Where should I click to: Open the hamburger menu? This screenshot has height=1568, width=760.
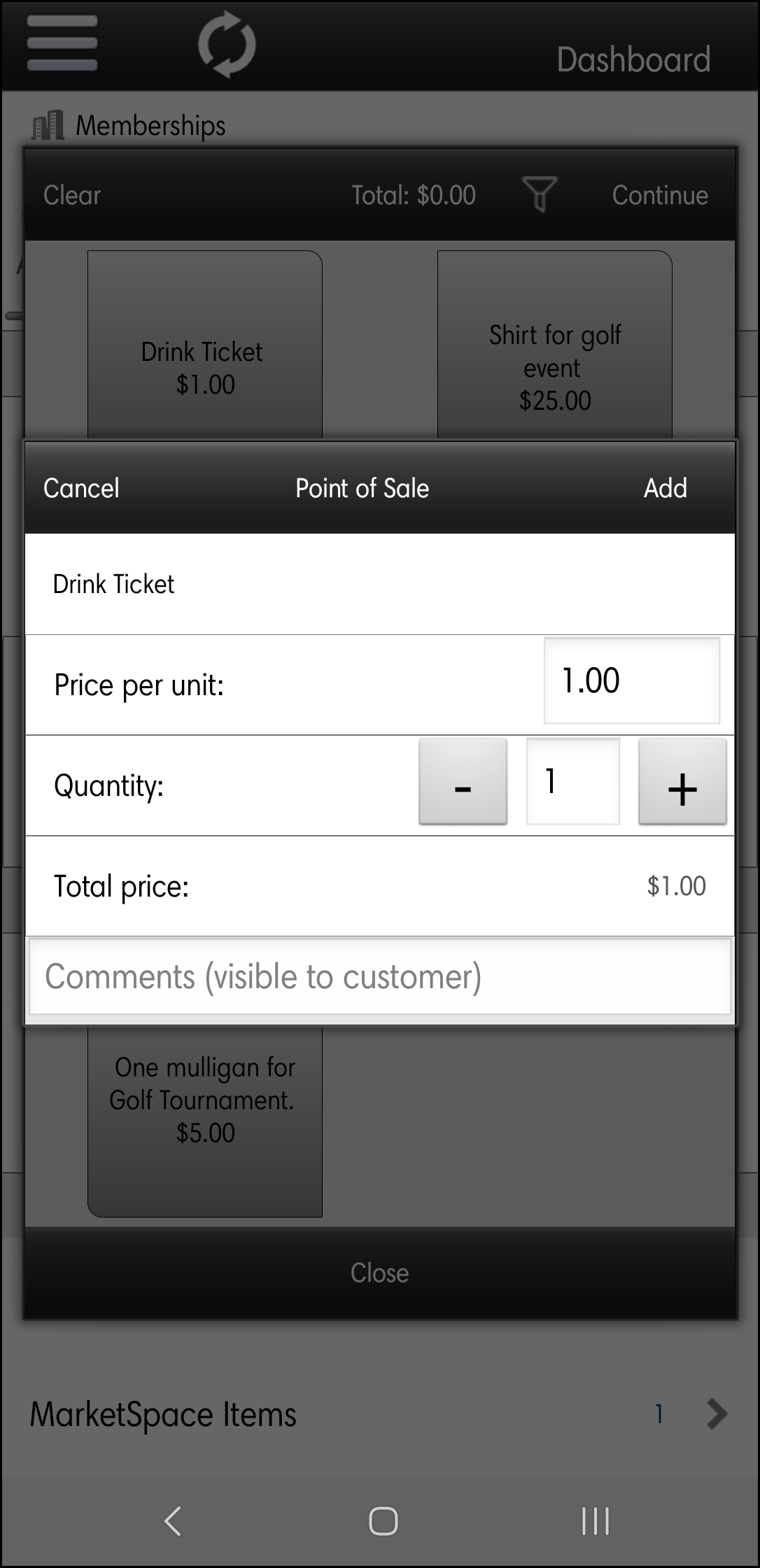[x=62, y=43]
